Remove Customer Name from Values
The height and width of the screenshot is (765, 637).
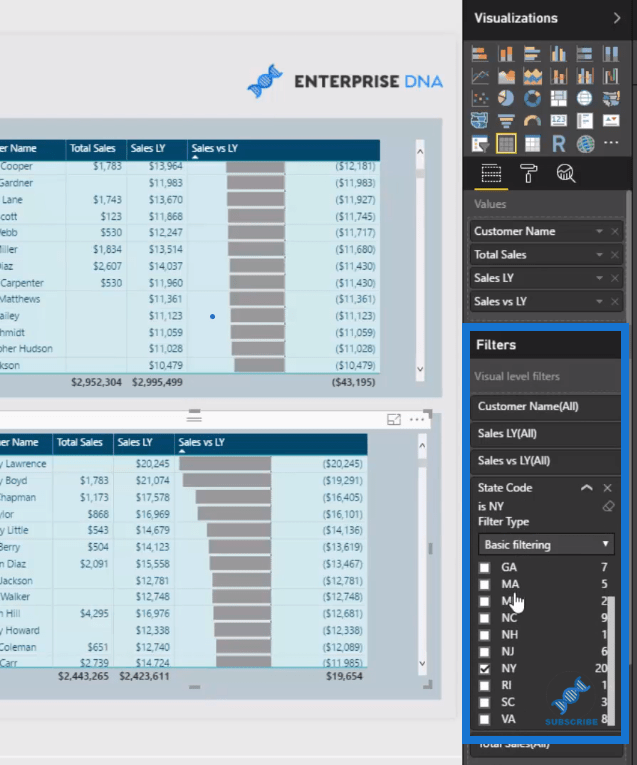coord(615,231)
